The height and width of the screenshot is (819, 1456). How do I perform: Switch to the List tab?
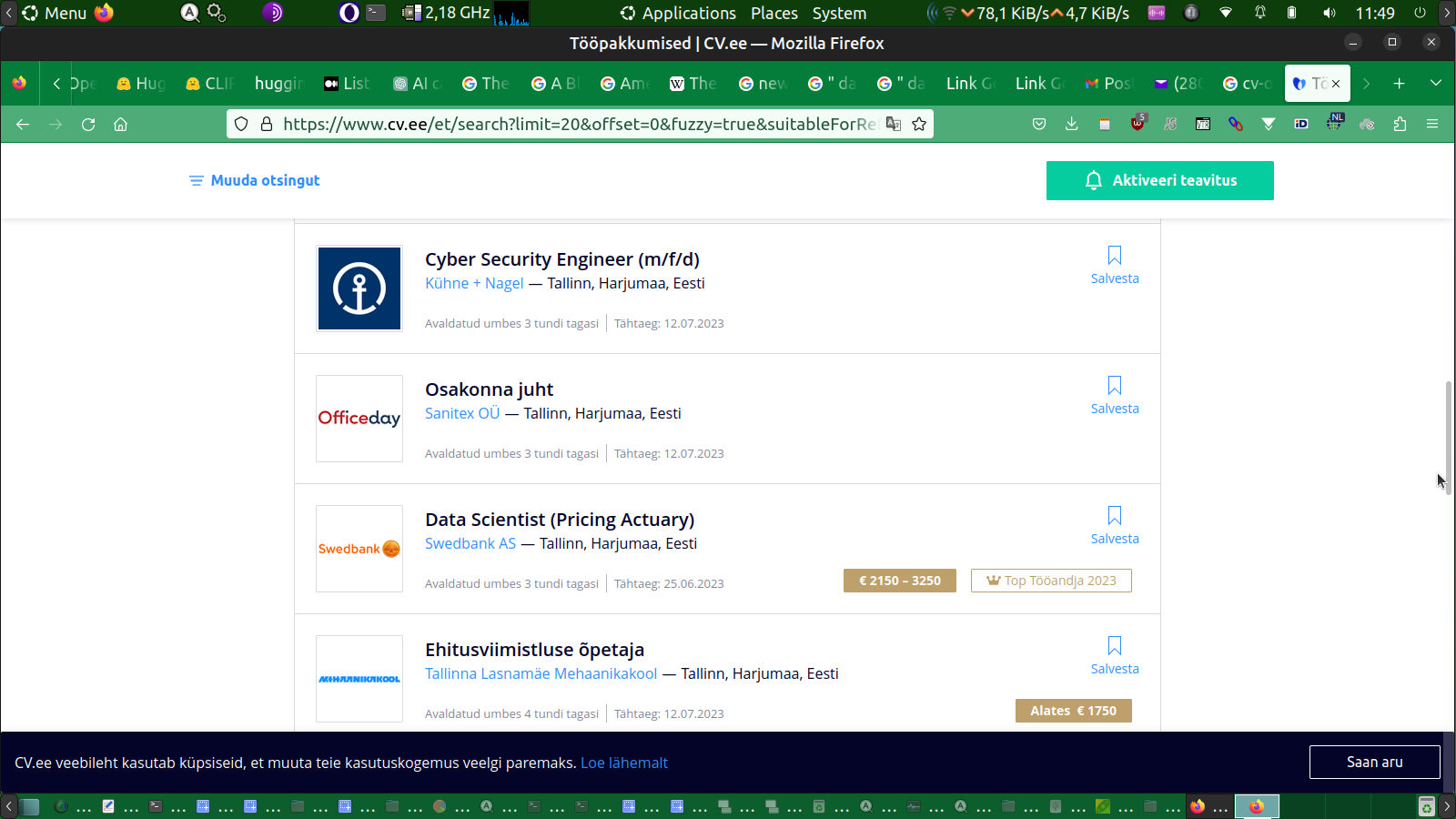pos(347,84)
